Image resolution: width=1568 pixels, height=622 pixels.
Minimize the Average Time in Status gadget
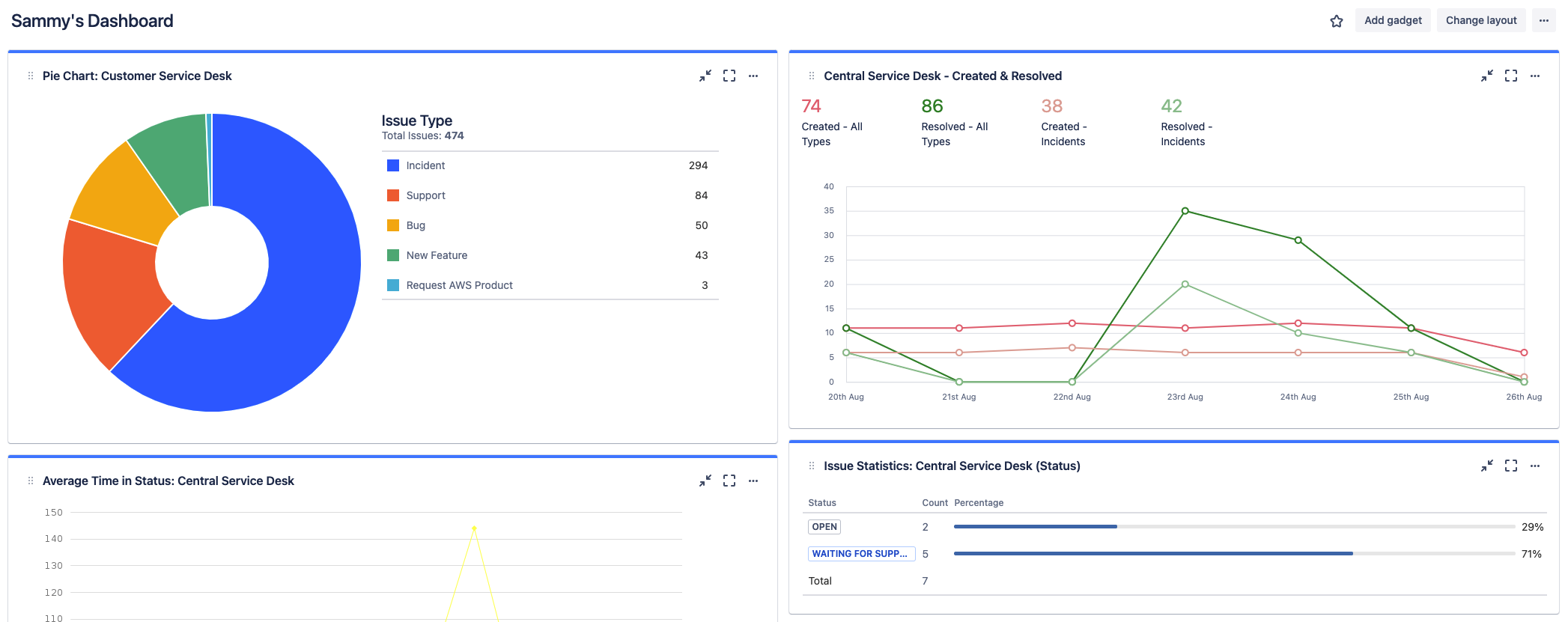(705, 481)
